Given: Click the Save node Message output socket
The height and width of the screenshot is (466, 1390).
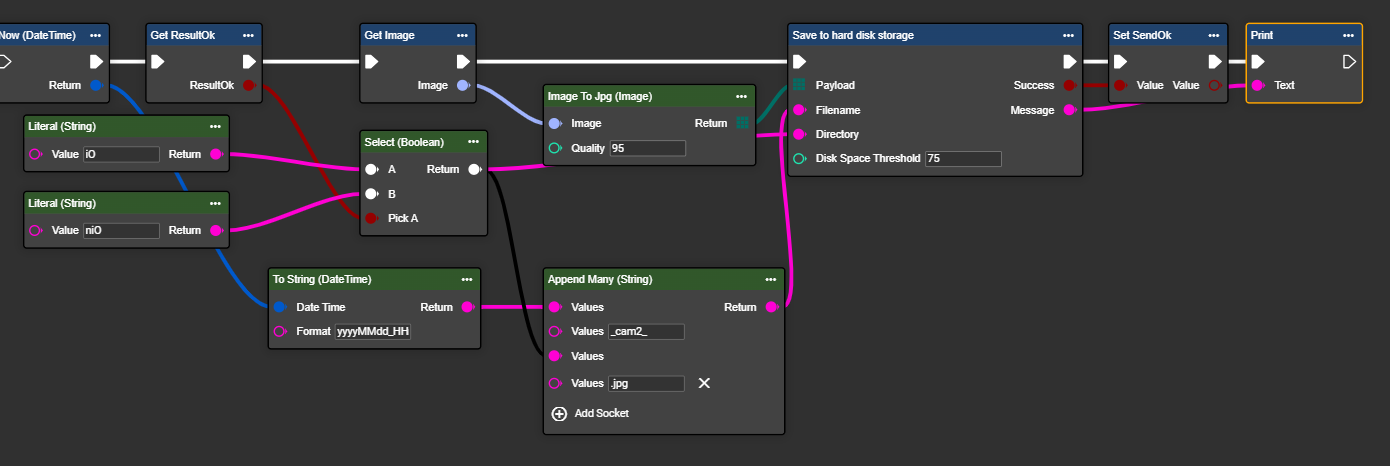Looking at the screenshot, I should click(x=1068, y=109).
